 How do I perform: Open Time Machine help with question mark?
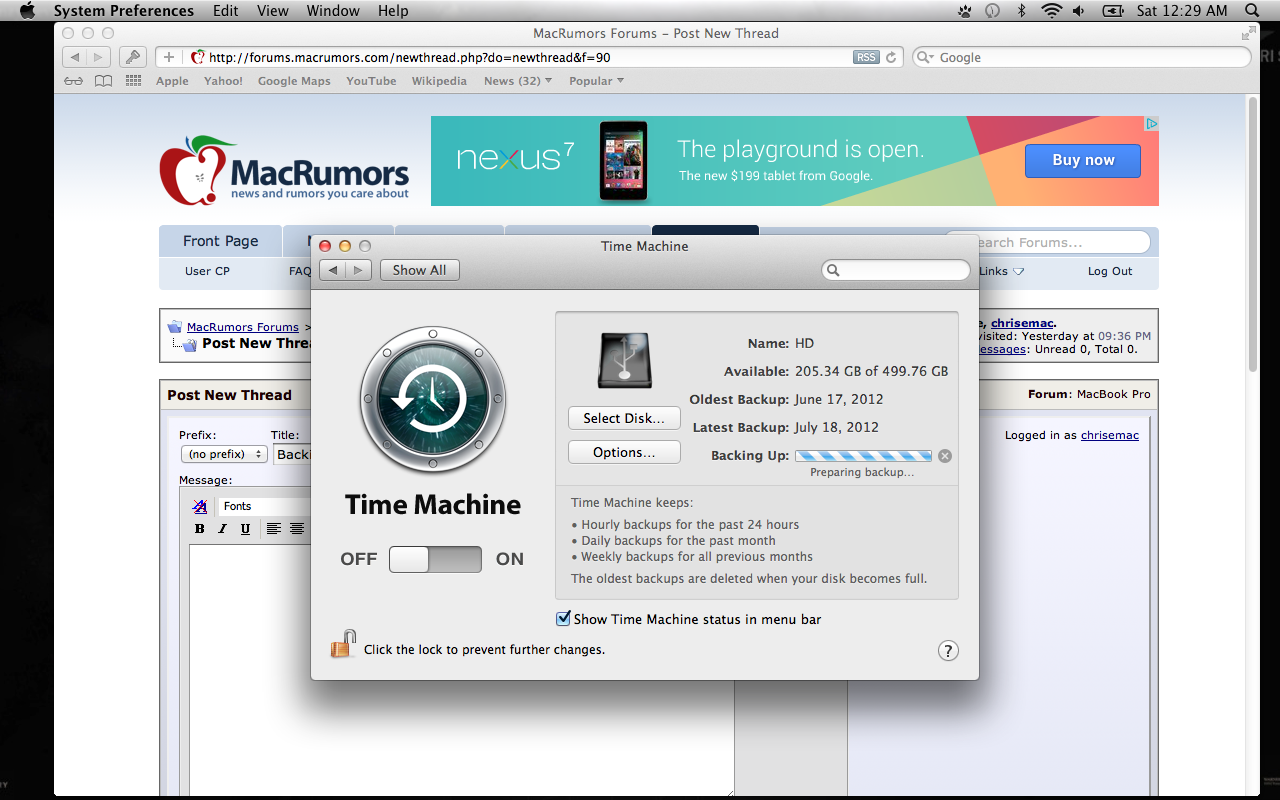948,651
